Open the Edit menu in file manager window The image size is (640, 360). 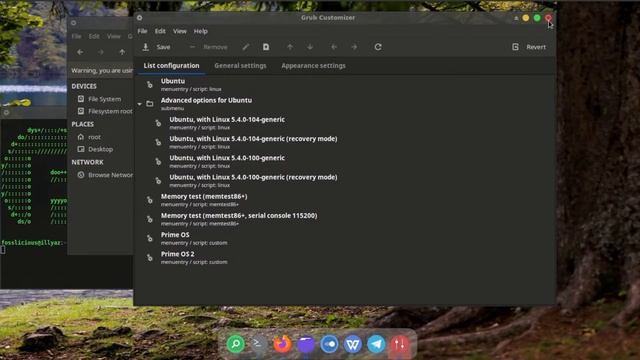[94, 36]
